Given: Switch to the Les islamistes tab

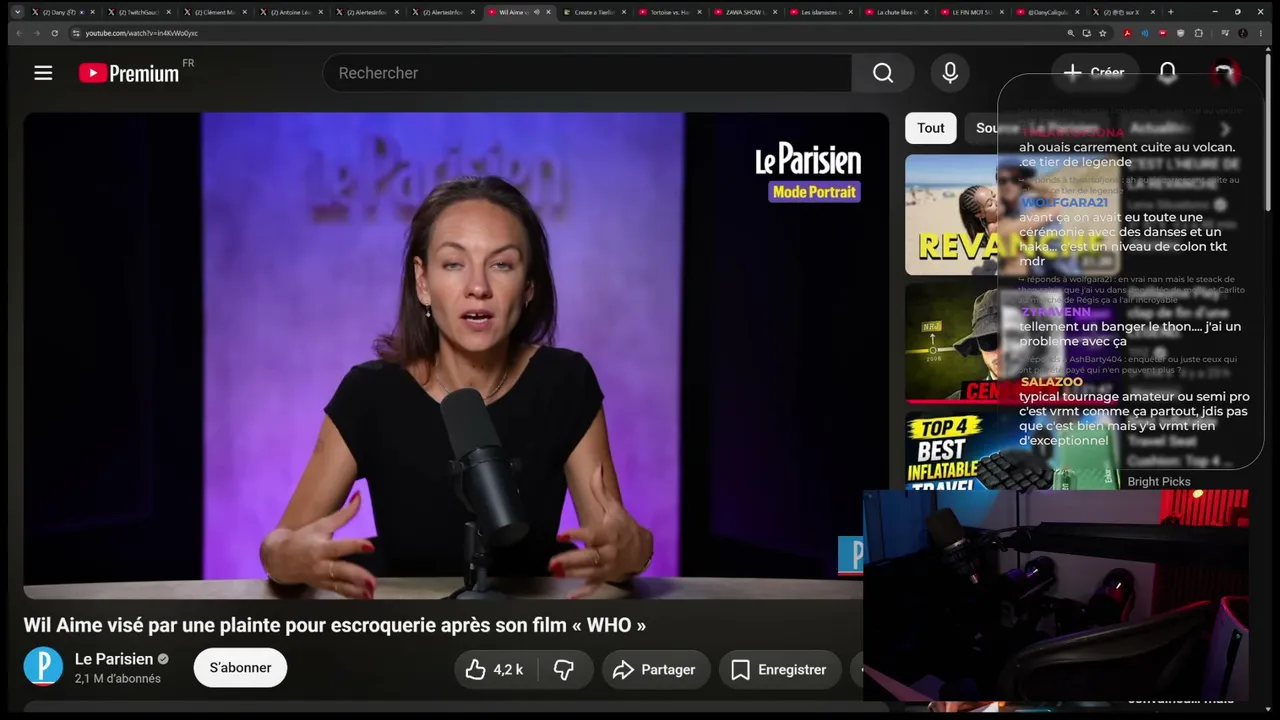Looking at the screenshot, I should (x=821, y=12).
